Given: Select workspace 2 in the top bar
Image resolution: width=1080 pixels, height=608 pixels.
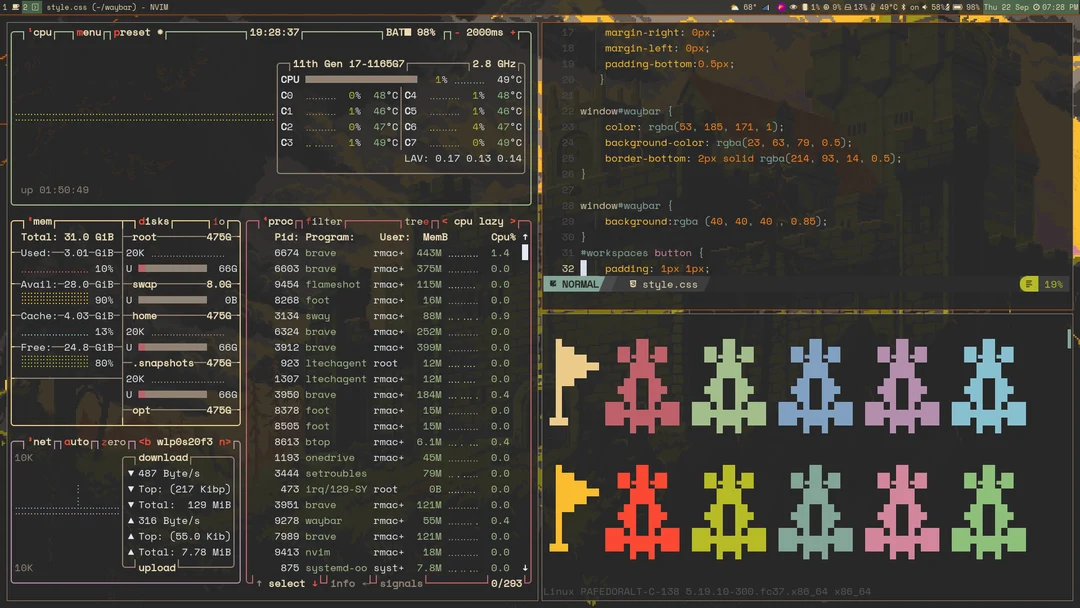Looking at the screenshot, I should [x=24, y=6].
